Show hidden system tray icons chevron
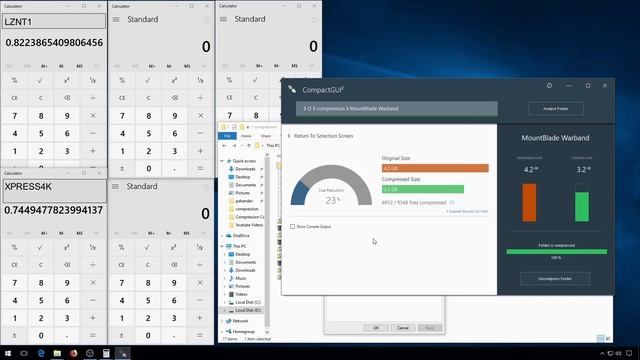The height and width of the screenshot is (360, 640). (602, 353)
